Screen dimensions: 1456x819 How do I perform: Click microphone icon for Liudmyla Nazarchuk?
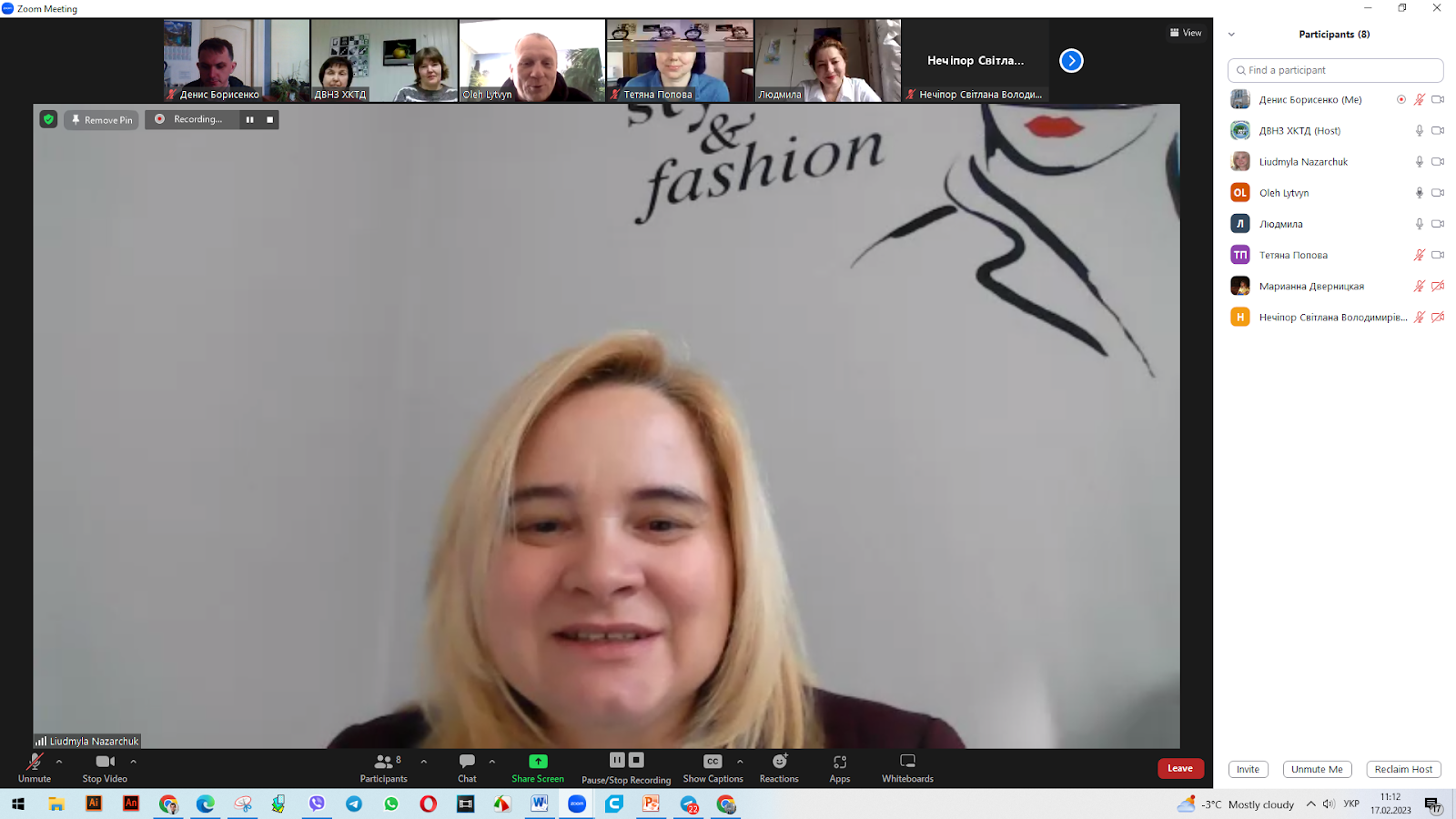click(x=1419, y=162)
